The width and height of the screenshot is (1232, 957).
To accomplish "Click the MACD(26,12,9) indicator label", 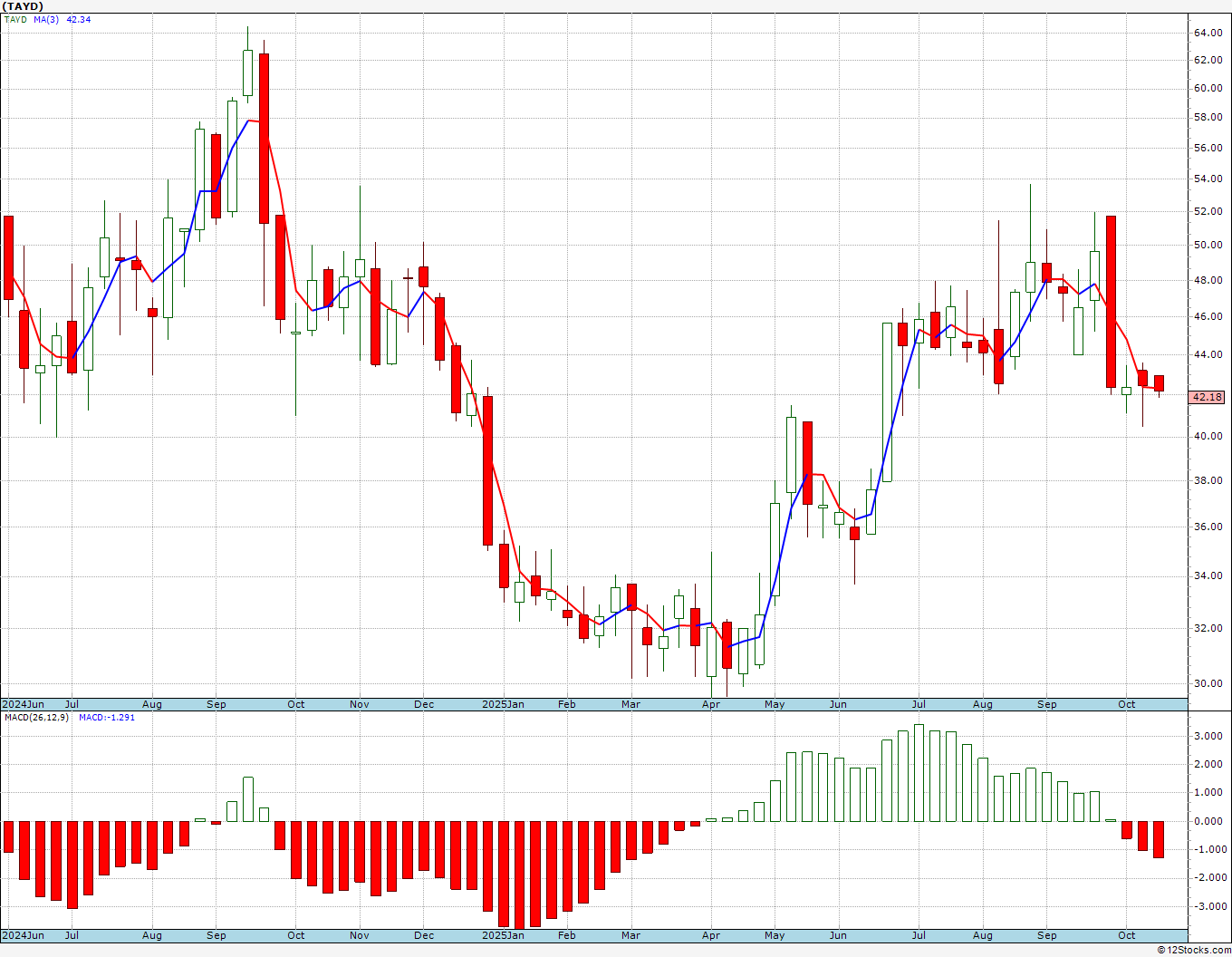I will 36,718.
